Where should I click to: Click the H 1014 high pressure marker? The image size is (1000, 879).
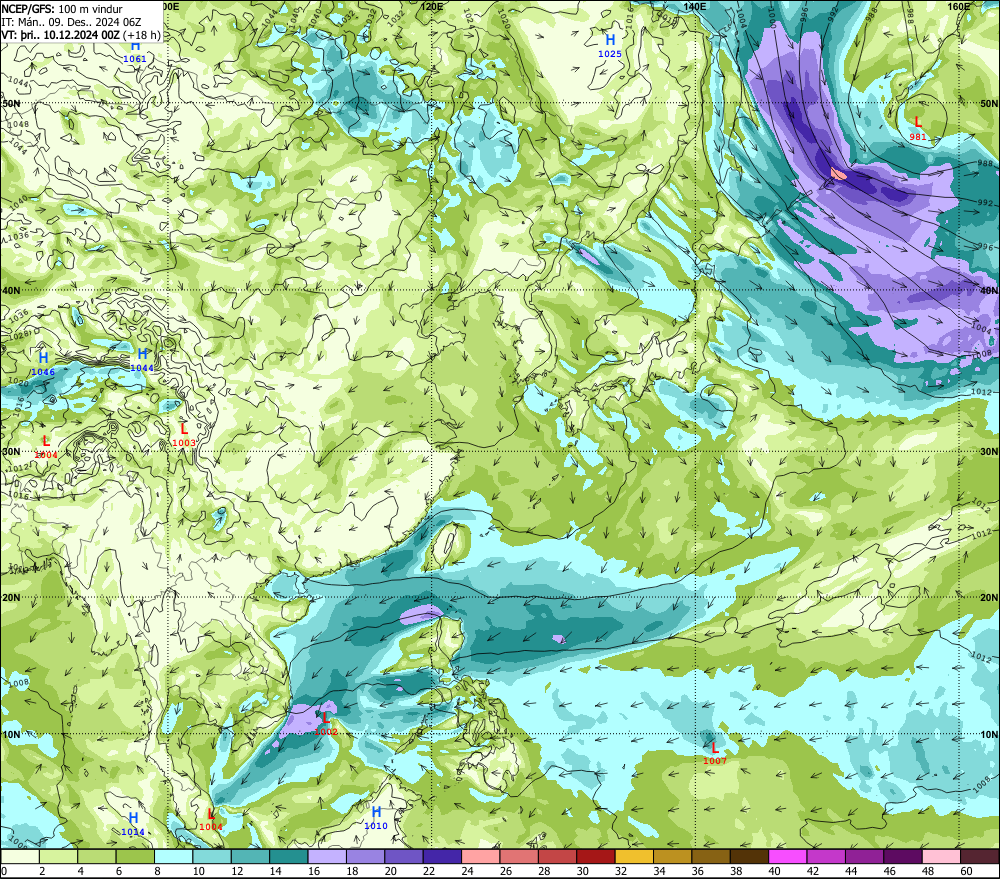pyautogui.click(x=133, y=824)
